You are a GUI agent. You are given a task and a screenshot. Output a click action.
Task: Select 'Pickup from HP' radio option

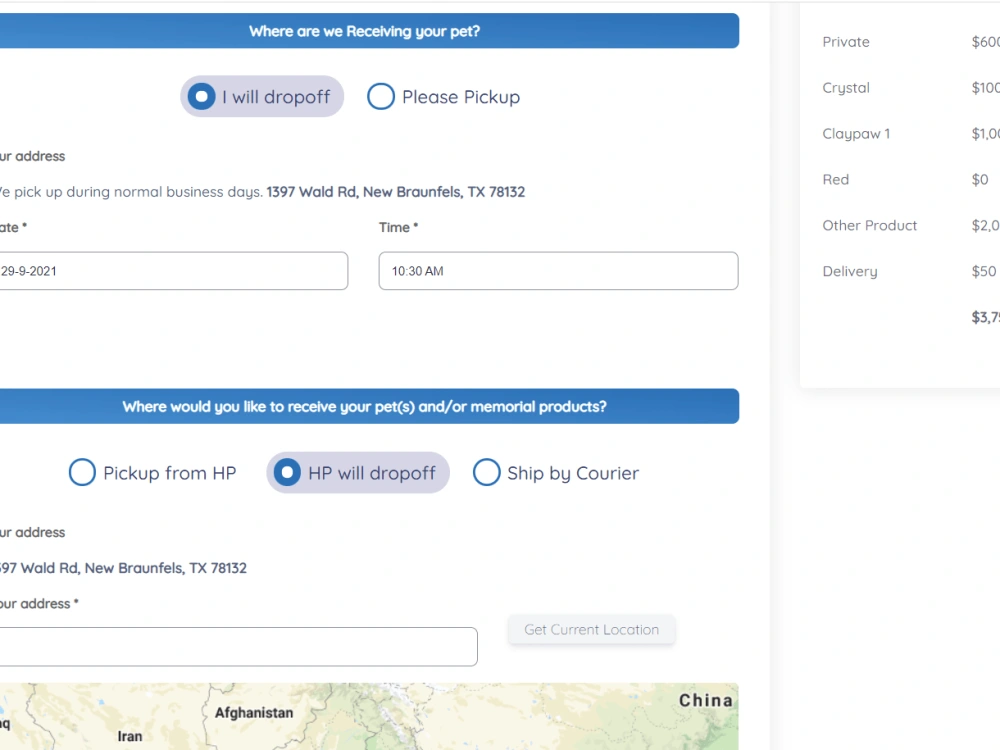[153, 473]
